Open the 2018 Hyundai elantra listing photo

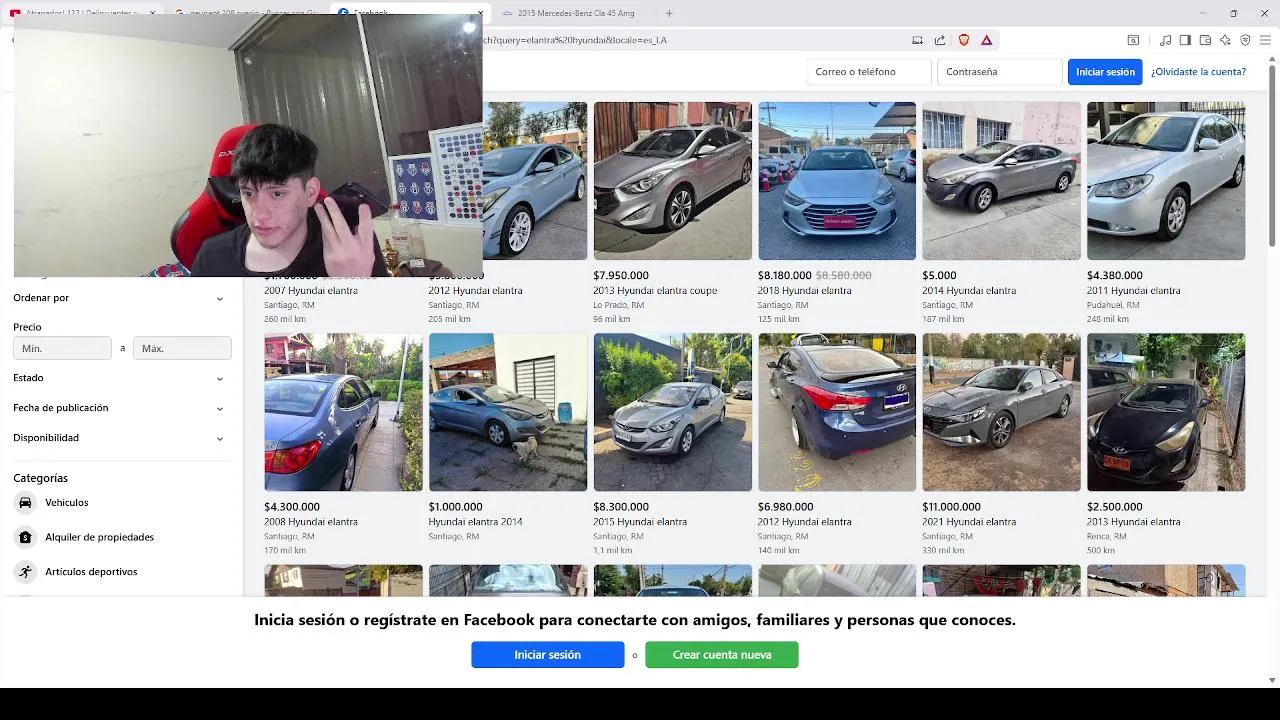coord(837,181)
